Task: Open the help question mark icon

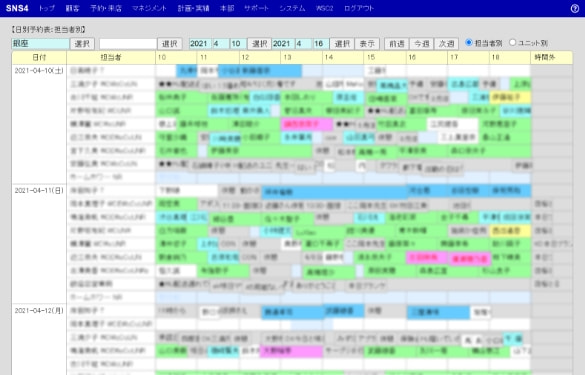Action: pos(575,9)
